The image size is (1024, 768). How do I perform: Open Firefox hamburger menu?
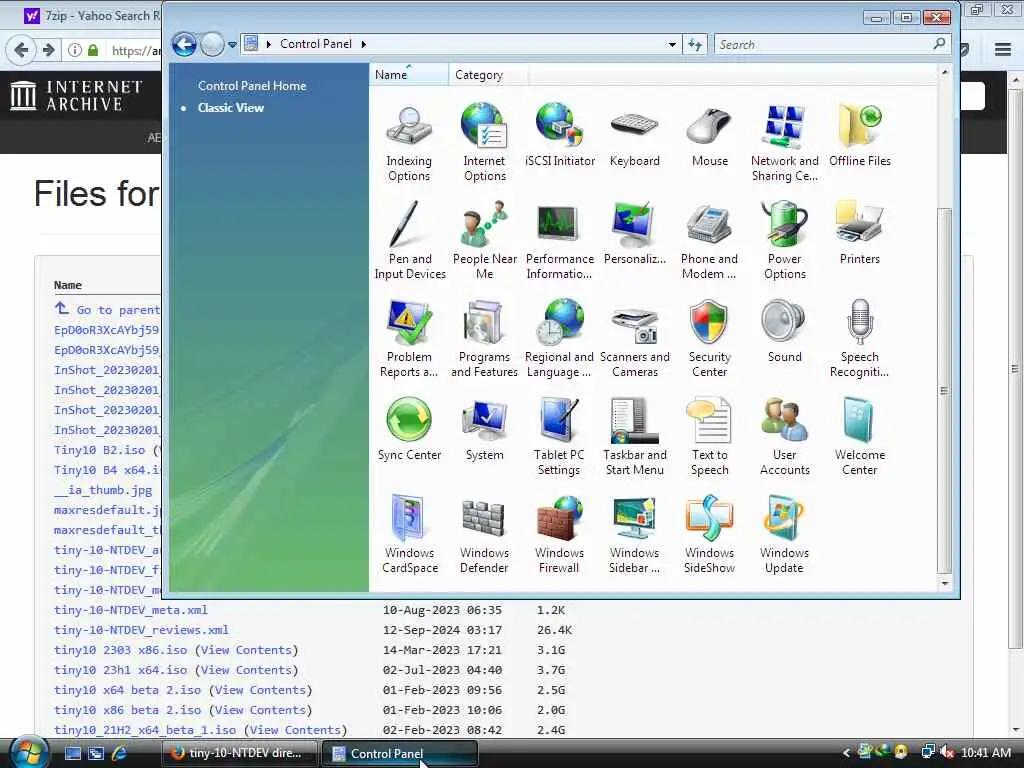(1002, 50)
